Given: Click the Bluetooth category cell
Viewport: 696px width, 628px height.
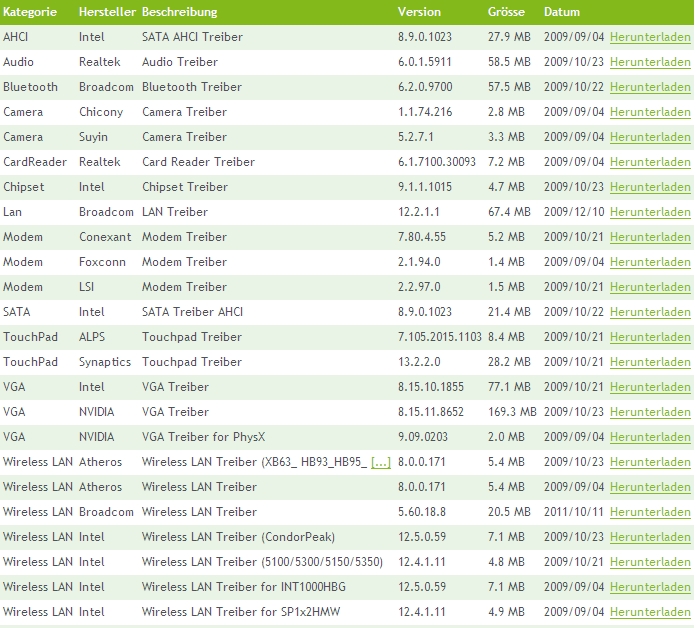Looking at the screenshot, I should pyautogui.click(x=30, y=87).
